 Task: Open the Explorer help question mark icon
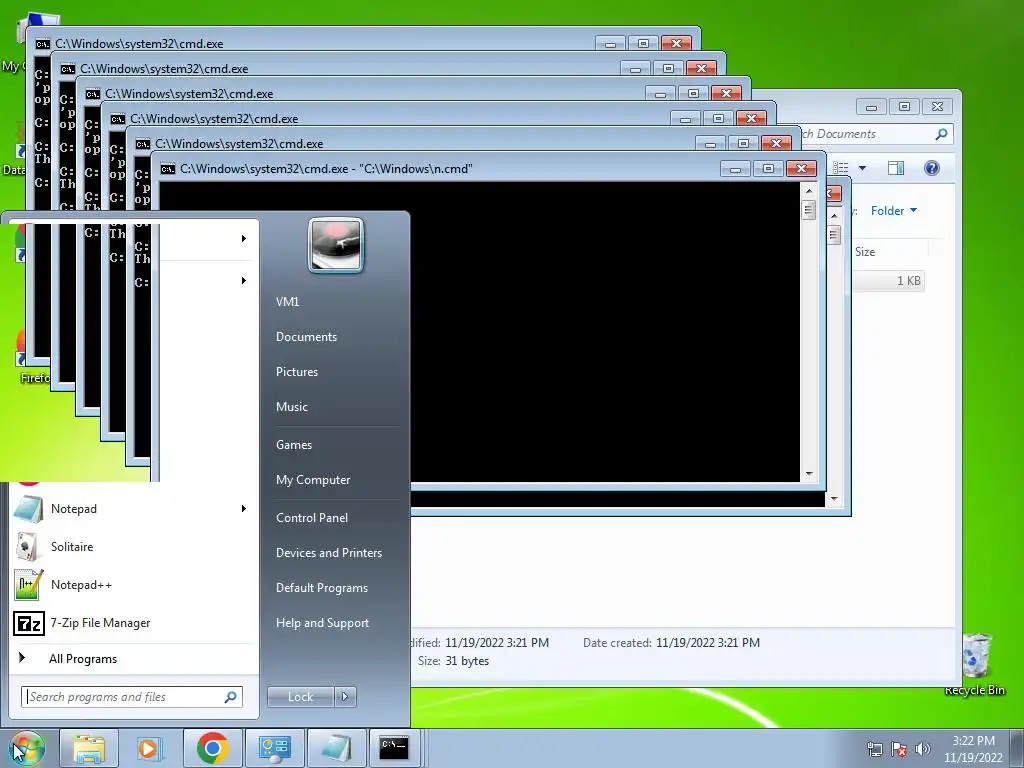click(x=932, y=168)
